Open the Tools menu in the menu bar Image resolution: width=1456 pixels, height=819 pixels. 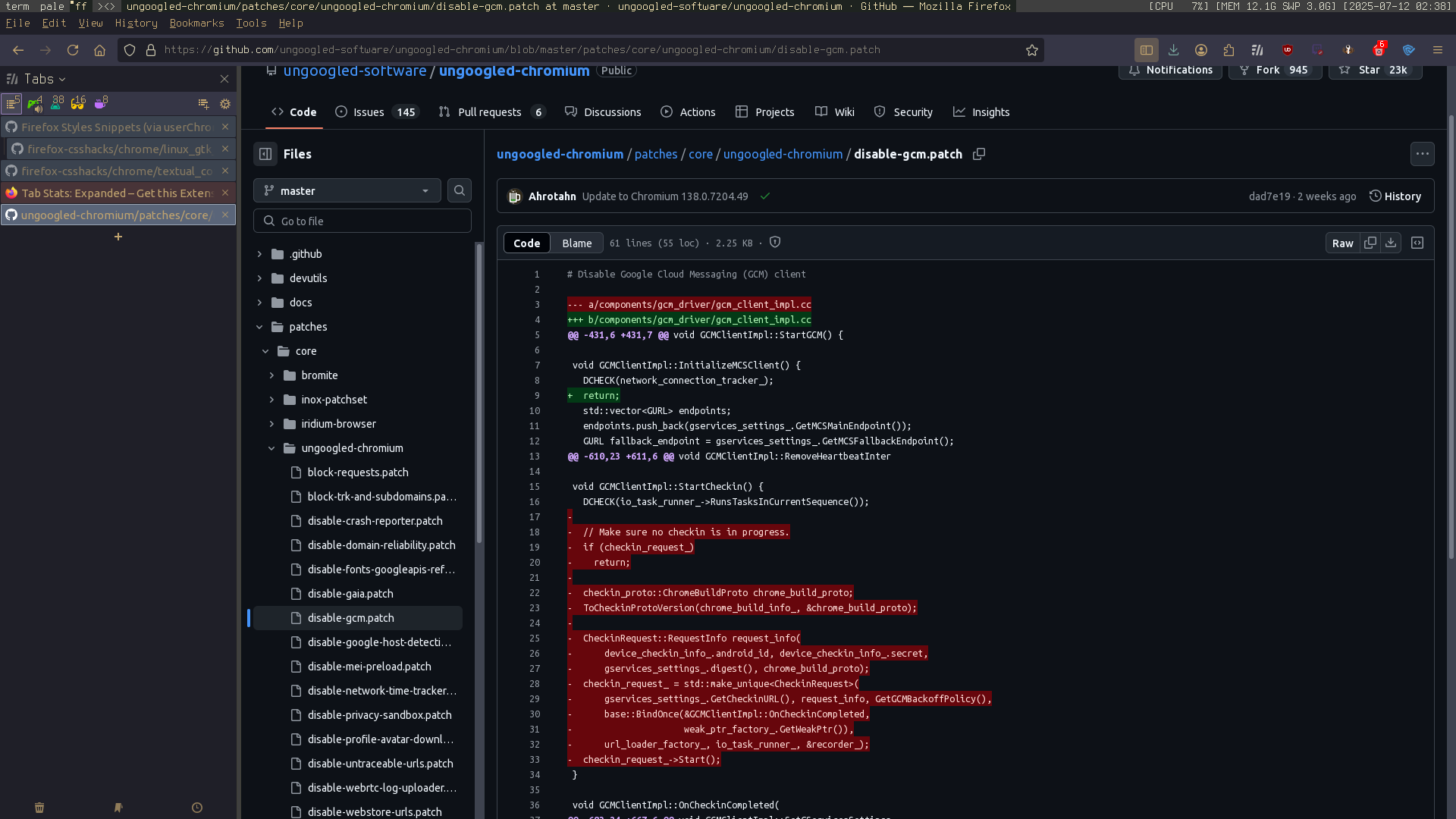tap(251, 23)
